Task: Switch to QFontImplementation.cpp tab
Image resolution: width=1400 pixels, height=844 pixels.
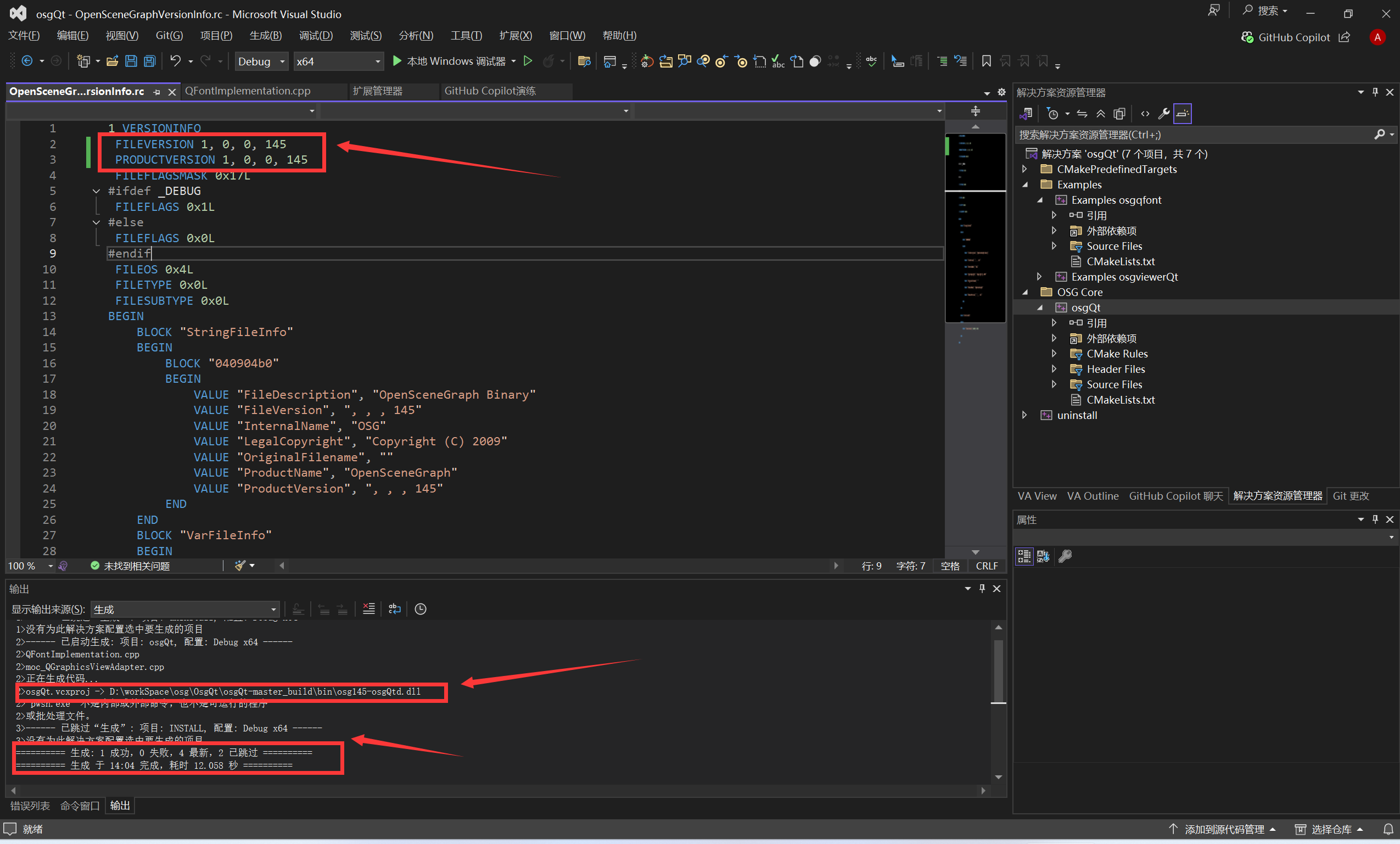Action: pos(248,91)
